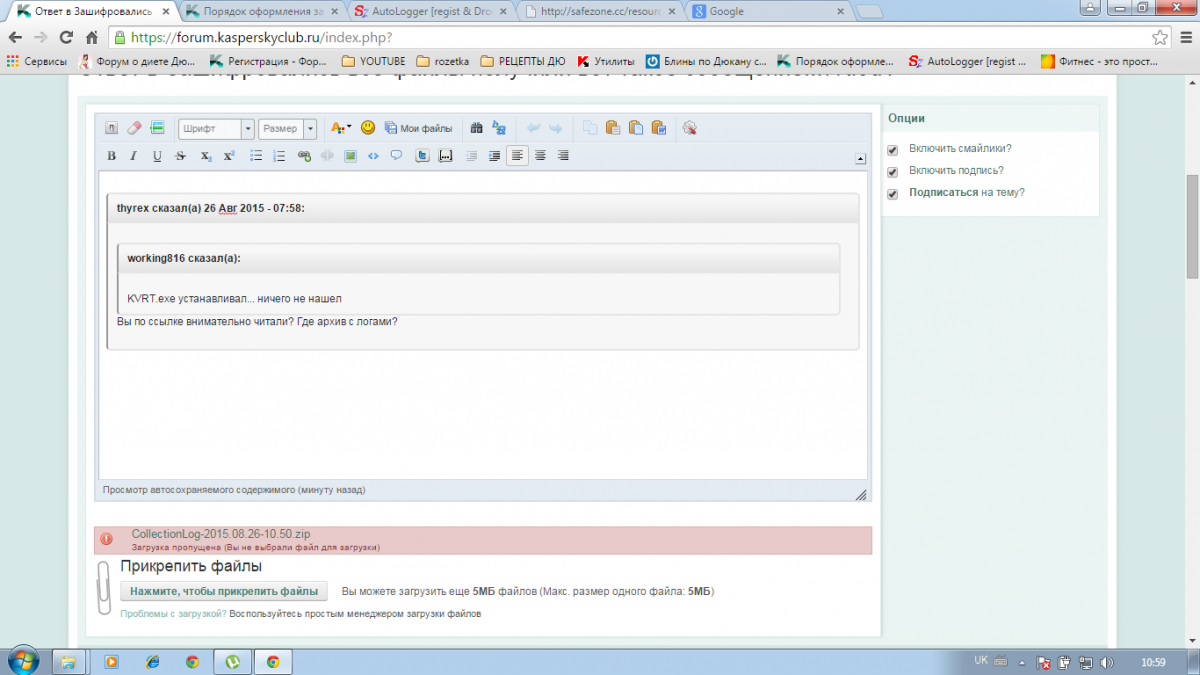Reload the current page
Screen dimensions: 1200x675
pos(66,37)
